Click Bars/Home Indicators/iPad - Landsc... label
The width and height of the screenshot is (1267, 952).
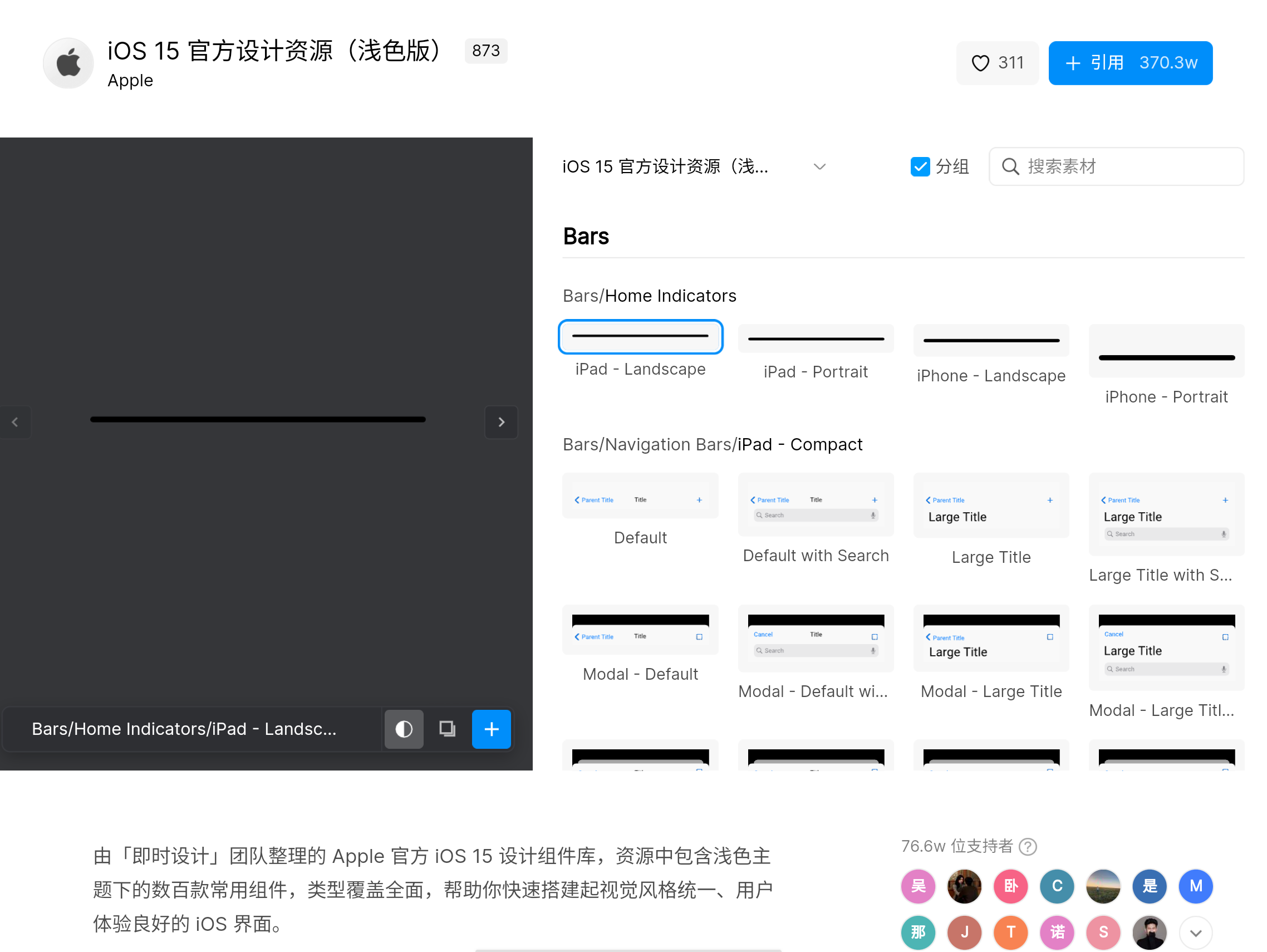click(184, 729)
